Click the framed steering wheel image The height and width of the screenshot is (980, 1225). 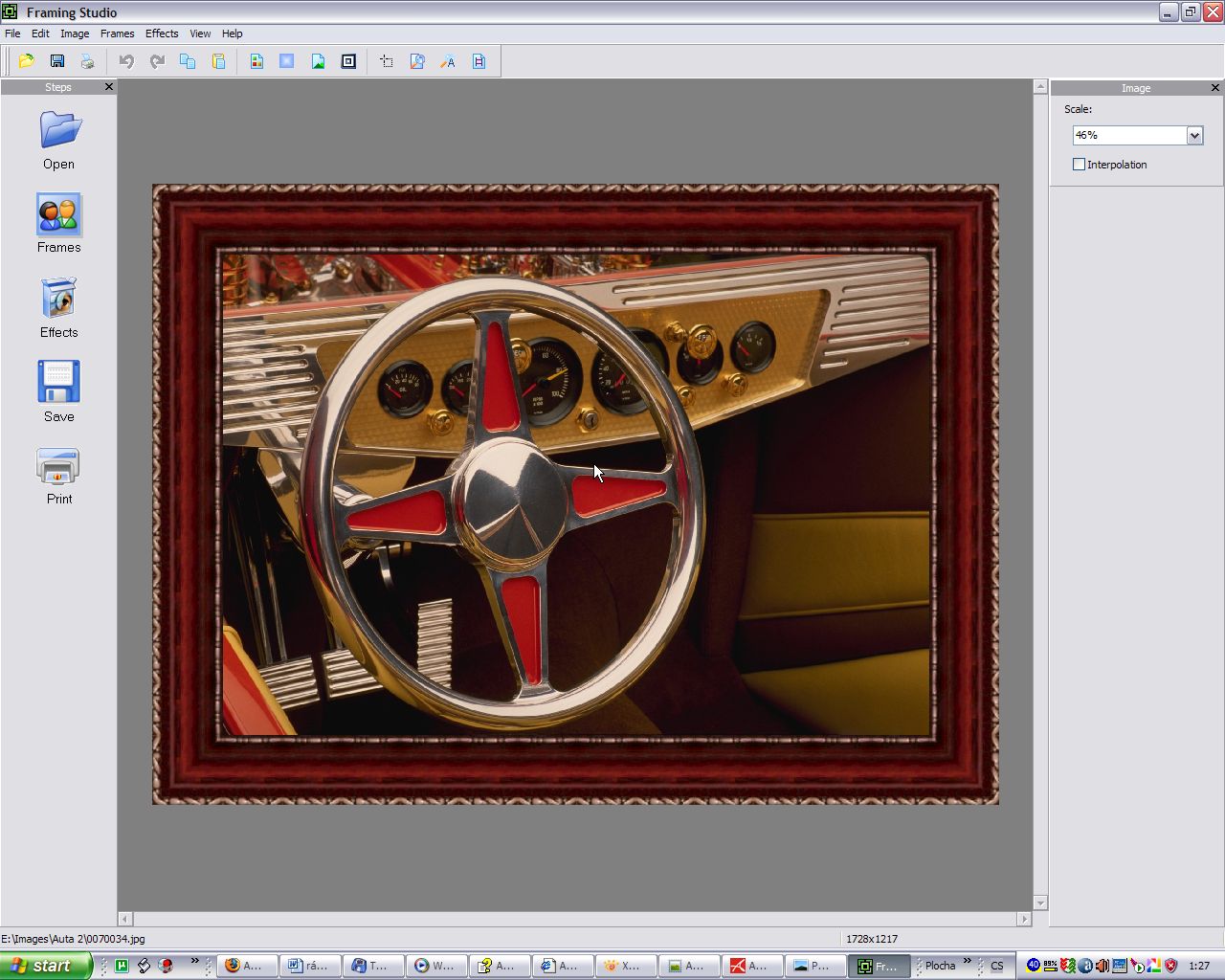(575, 494)
